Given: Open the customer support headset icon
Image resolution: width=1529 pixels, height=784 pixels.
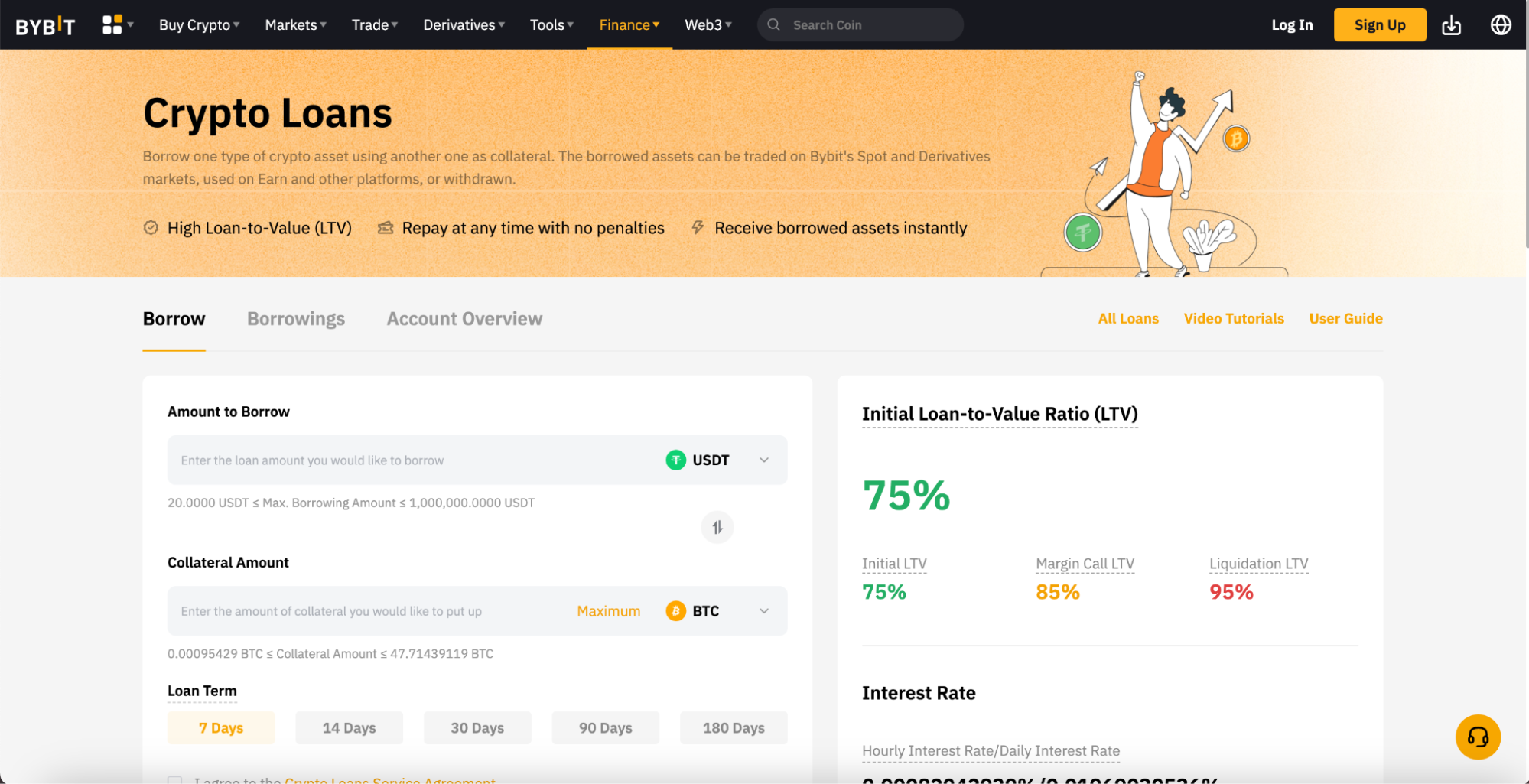Looking at the screenshot, I should (1477, 737).
